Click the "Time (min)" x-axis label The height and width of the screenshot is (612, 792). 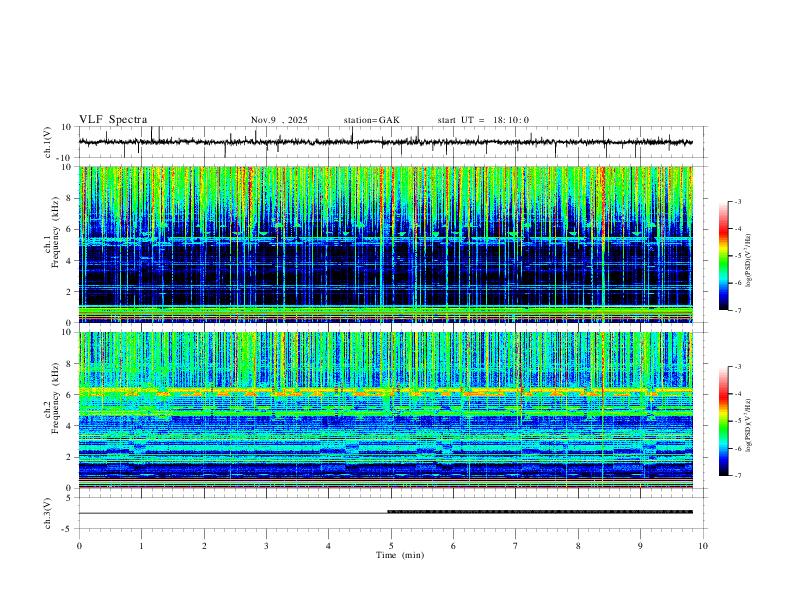[x=400, y=555]
